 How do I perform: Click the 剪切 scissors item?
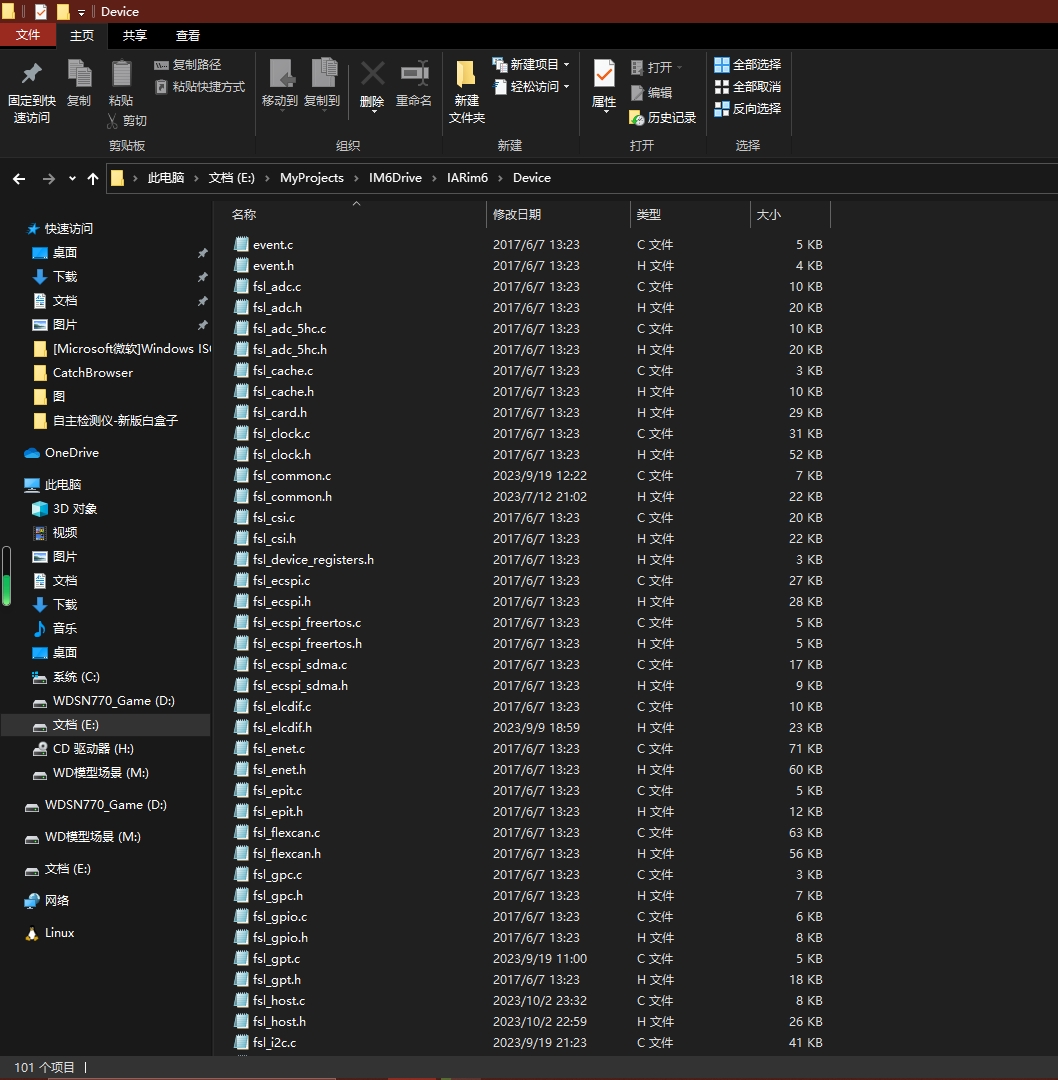tap(127, 121)
